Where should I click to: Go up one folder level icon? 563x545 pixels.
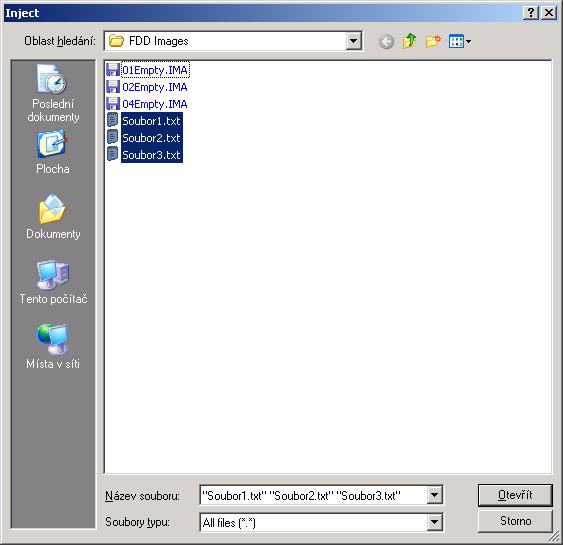pyautogui.click(x=409, y=41)
